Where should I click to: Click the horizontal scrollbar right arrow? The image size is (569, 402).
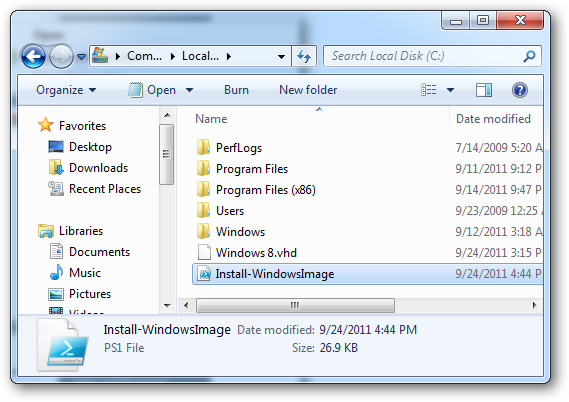point(535,305)
